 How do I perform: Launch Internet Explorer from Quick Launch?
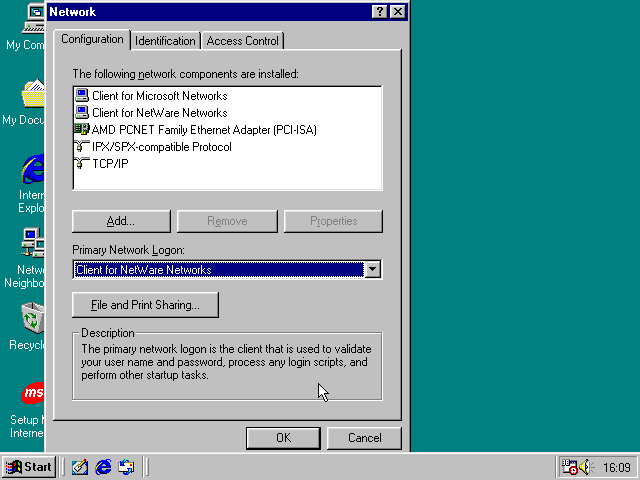[x=103, y=467]
